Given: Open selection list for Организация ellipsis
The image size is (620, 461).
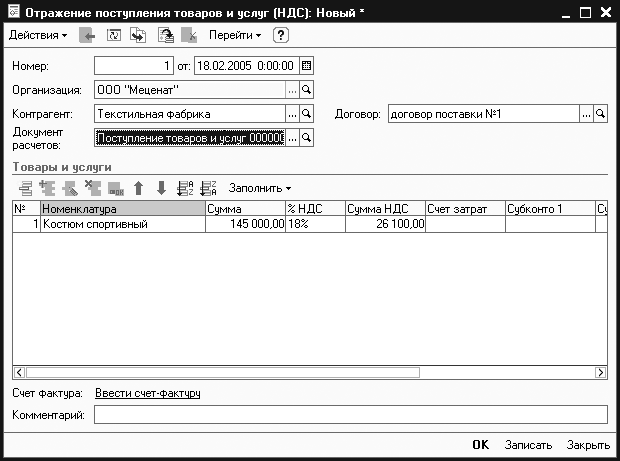Looking at the screenshot, I should click(x=292, y=90).
